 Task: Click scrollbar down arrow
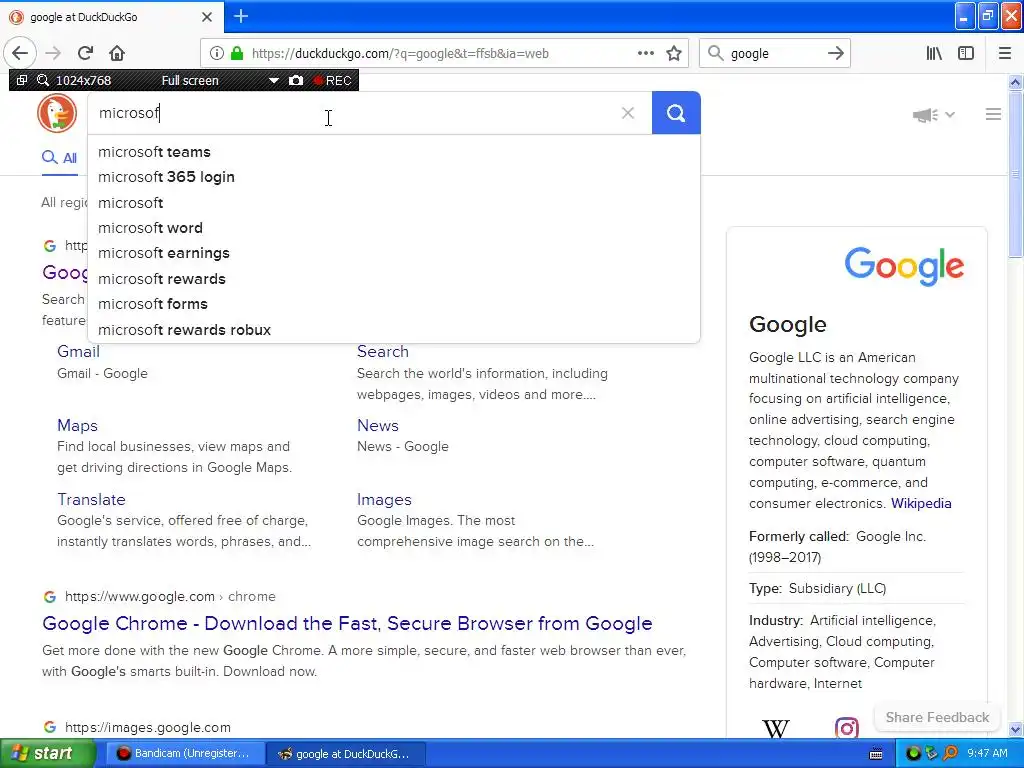pos(1015,729)
